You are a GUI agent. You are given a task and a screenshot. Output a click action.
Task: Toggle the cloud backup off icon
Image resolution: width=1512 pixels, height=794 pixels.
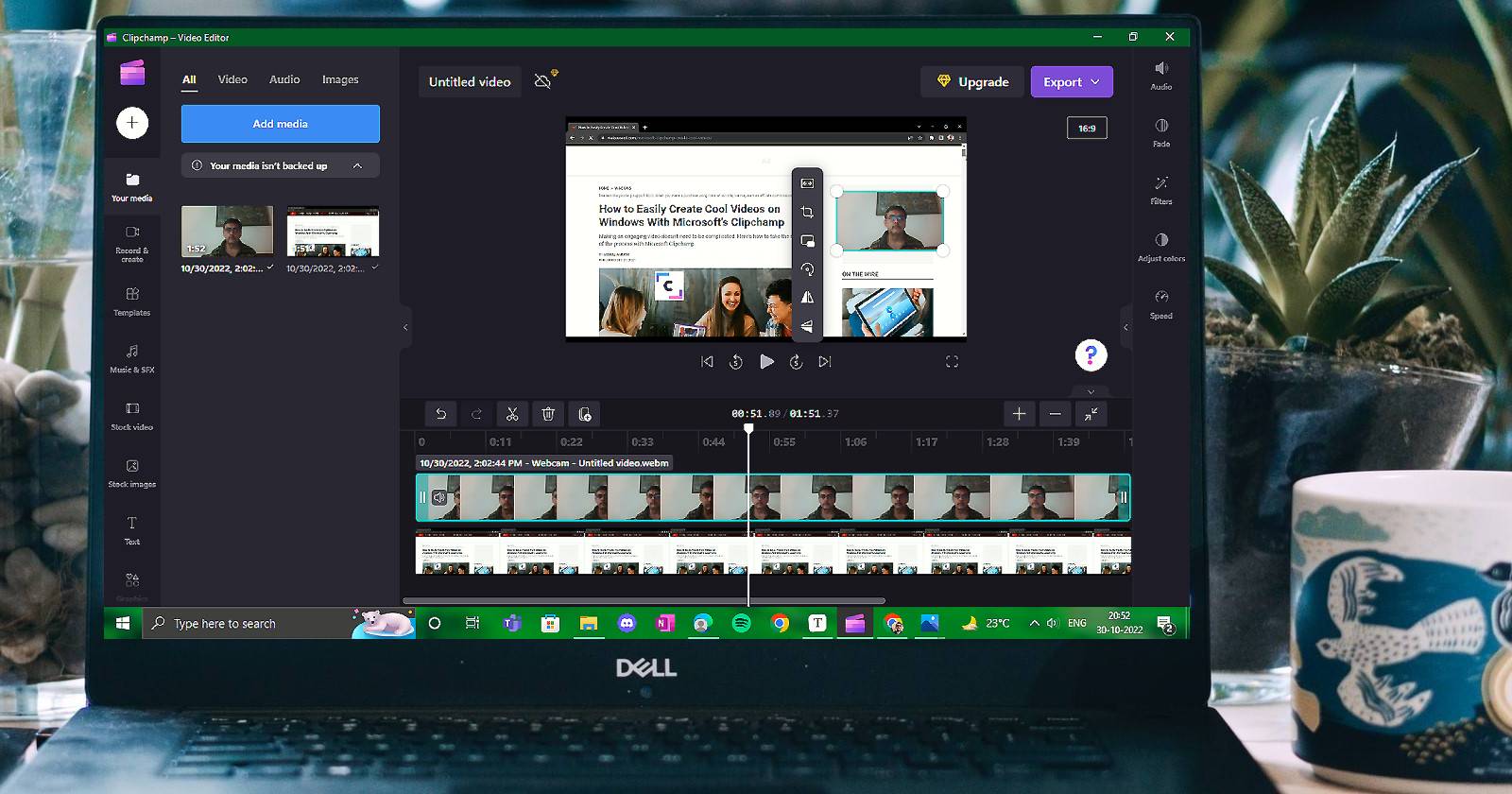click(x=544, y=80)
